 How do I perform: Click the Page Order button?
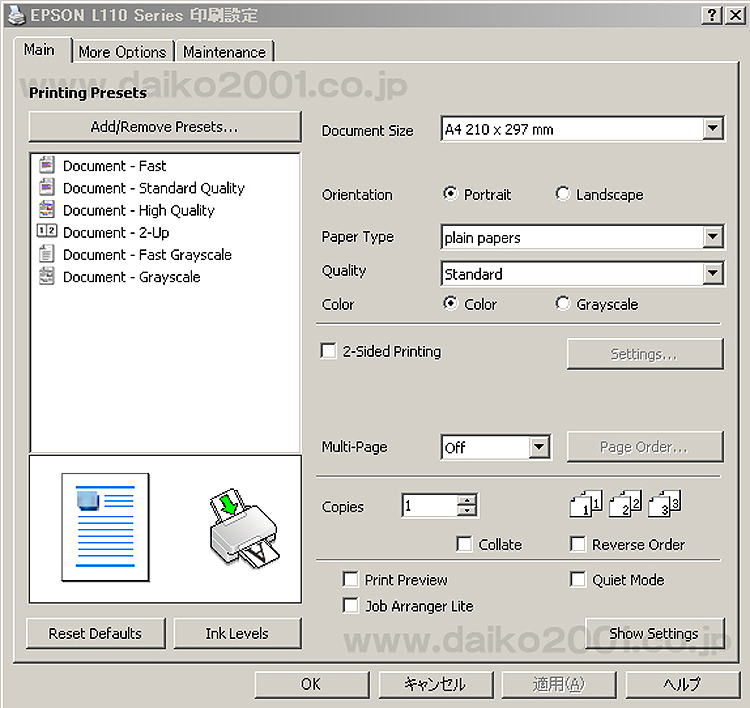coord(645,447)
